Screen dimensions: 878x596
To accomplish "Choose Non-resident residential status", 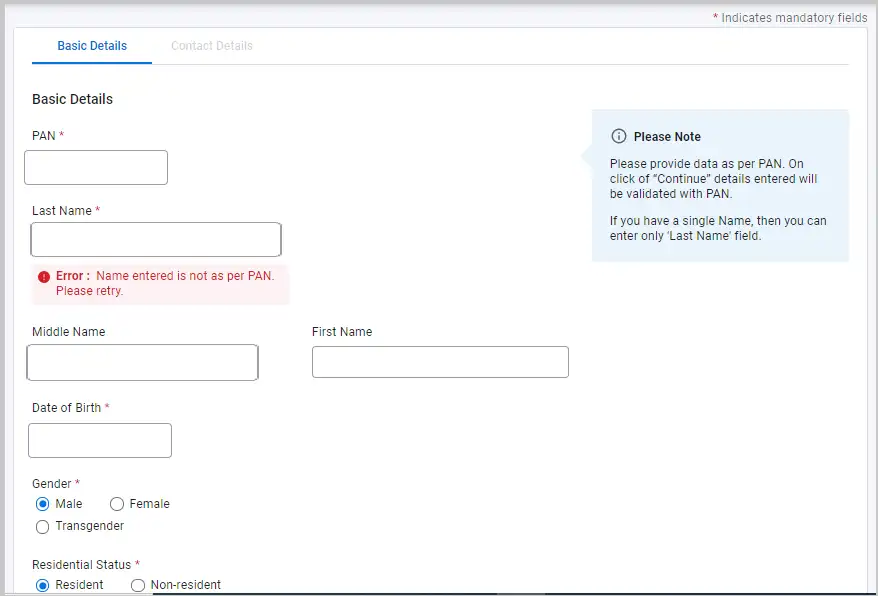I will pos(137,585).
